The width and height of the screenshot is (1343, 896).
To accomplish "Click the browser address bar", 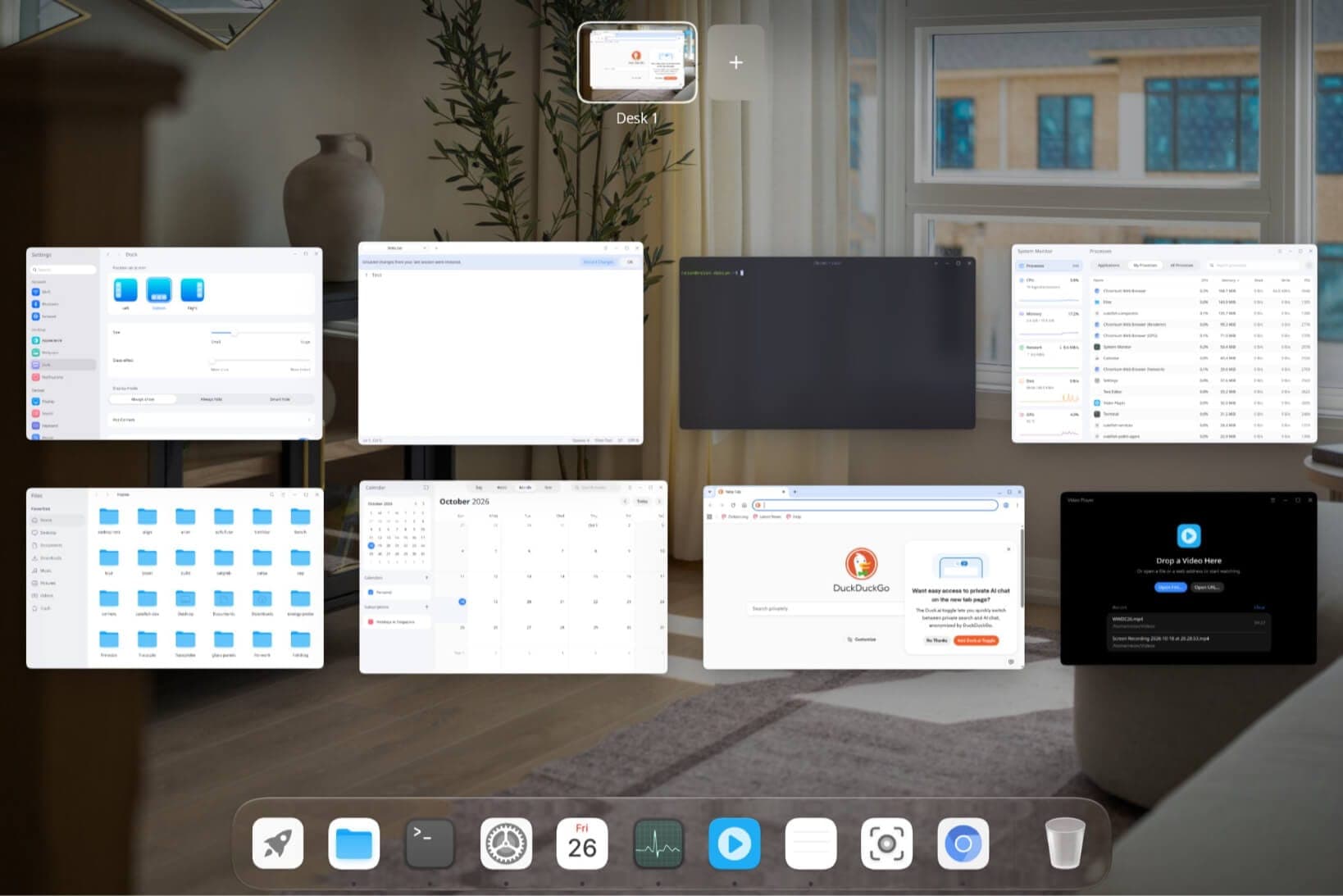I will click(876, 505).
